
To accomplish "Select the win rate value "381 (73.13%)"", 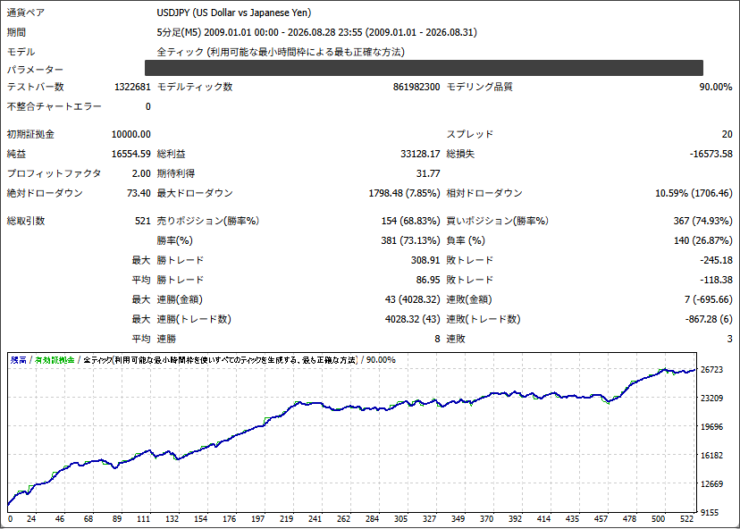I will [x=411, y=241].
